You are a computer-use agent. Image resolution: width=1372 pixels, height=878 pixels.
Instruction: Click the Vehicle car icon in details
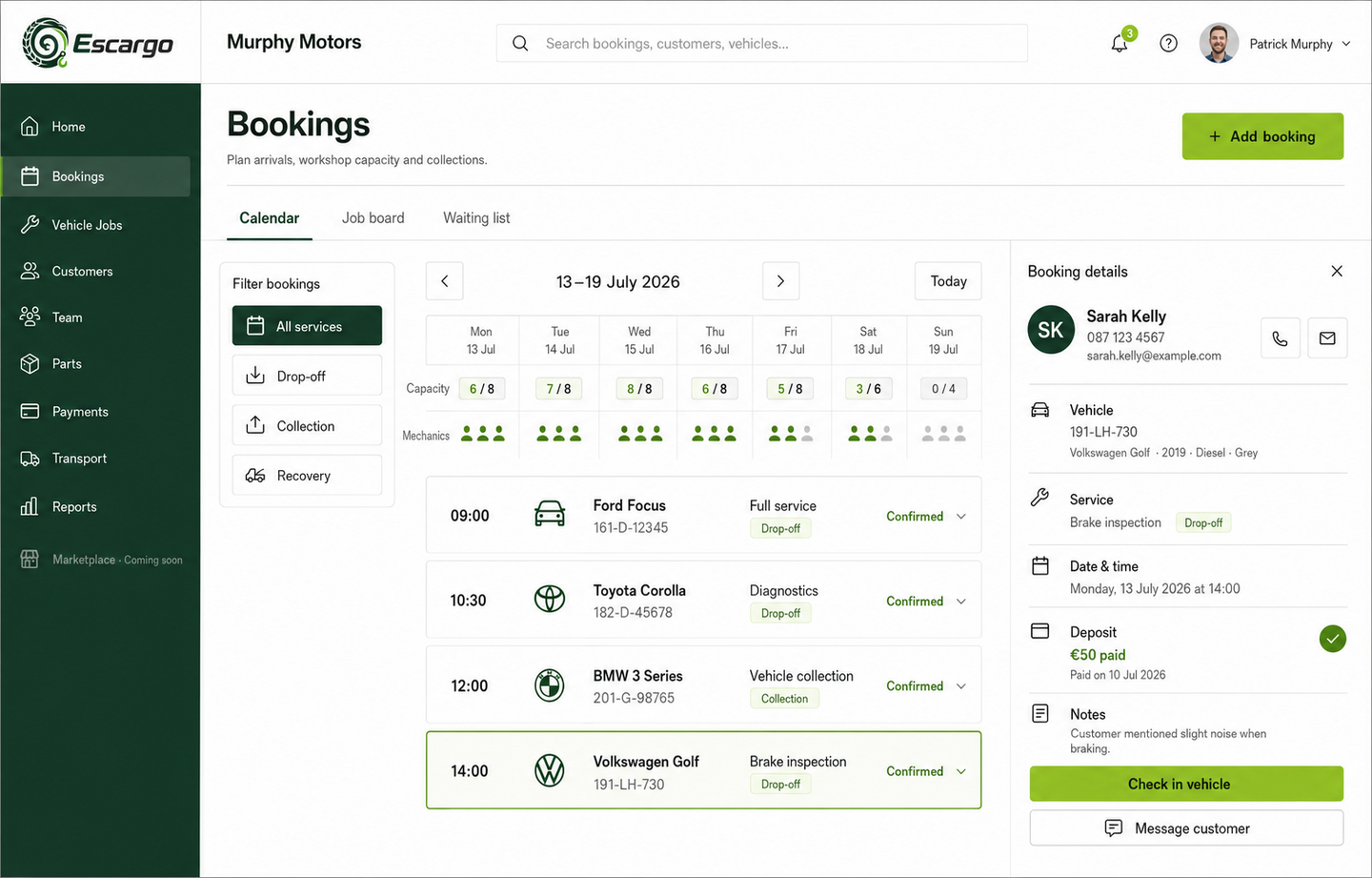1040,410
